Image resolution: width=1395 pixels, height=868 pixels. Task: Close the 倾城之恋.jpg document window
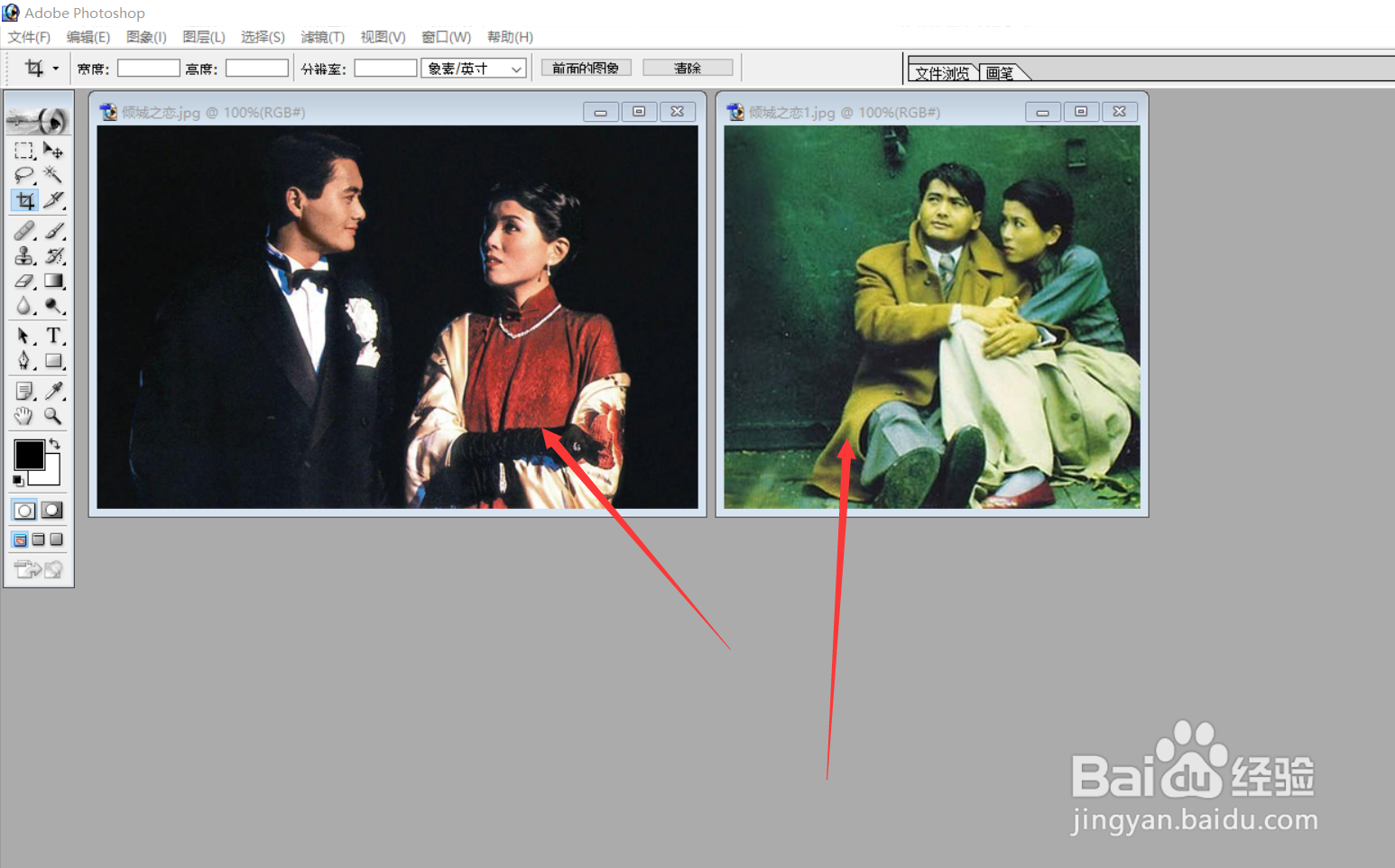[x=678, y=112]
